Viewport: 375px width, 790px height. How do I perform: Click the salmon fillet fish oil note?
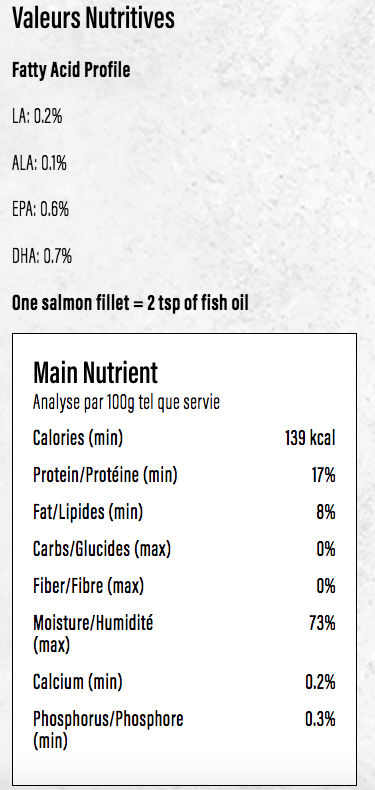(x=130, y=303)
